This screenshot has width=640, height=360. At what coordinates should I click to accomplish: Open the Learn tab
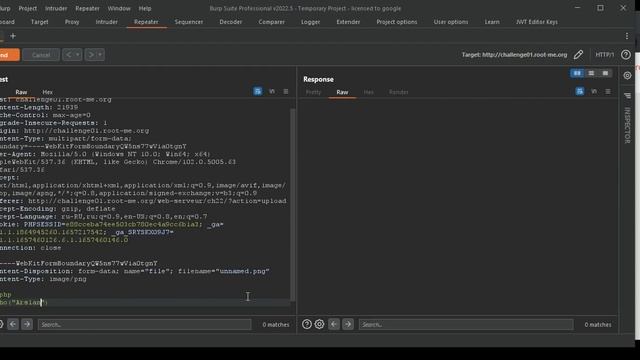(x=492, y=22)
